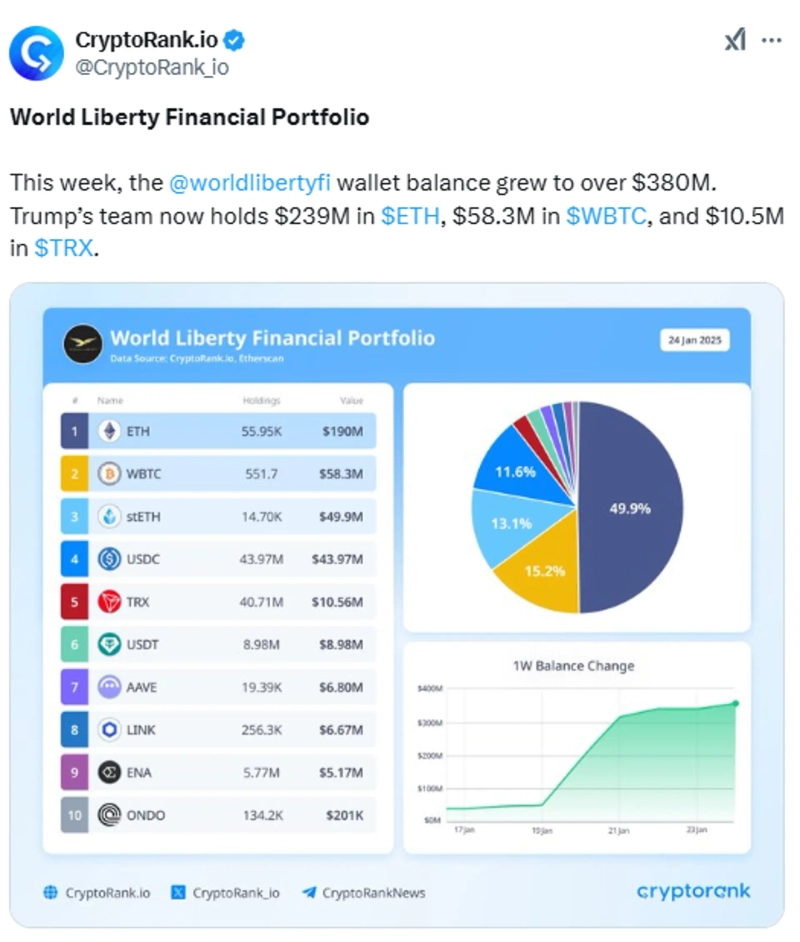Click the 49.9% pie chart slice
This screenshot has height=942, width=800.
[x=632, y=508]
